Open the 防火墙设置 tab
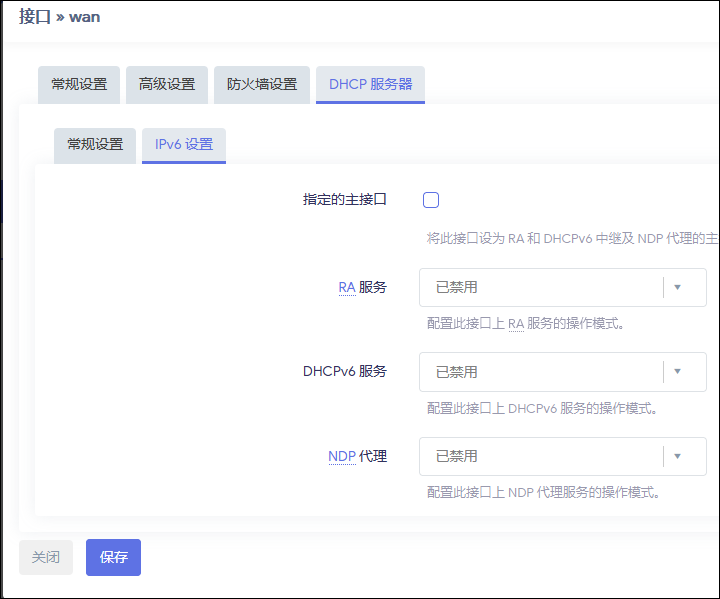The image size is (720, 599). click(x=262, y=85)
